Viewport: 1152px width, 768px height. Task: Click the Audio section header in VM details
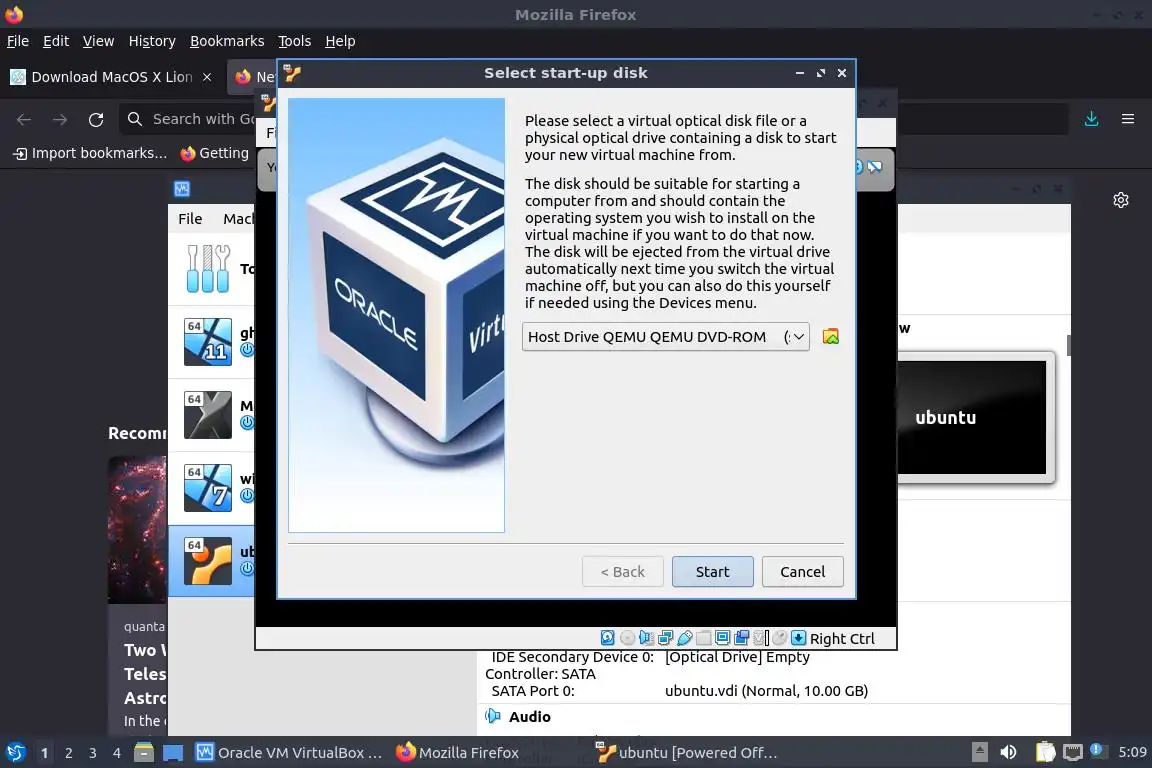[x=529, y=717]
